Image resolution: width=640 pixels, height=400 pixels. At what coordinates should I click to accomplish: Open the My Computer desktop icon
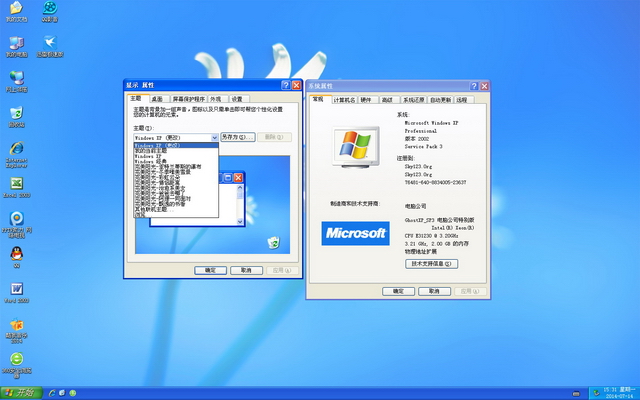coord(16,46)
